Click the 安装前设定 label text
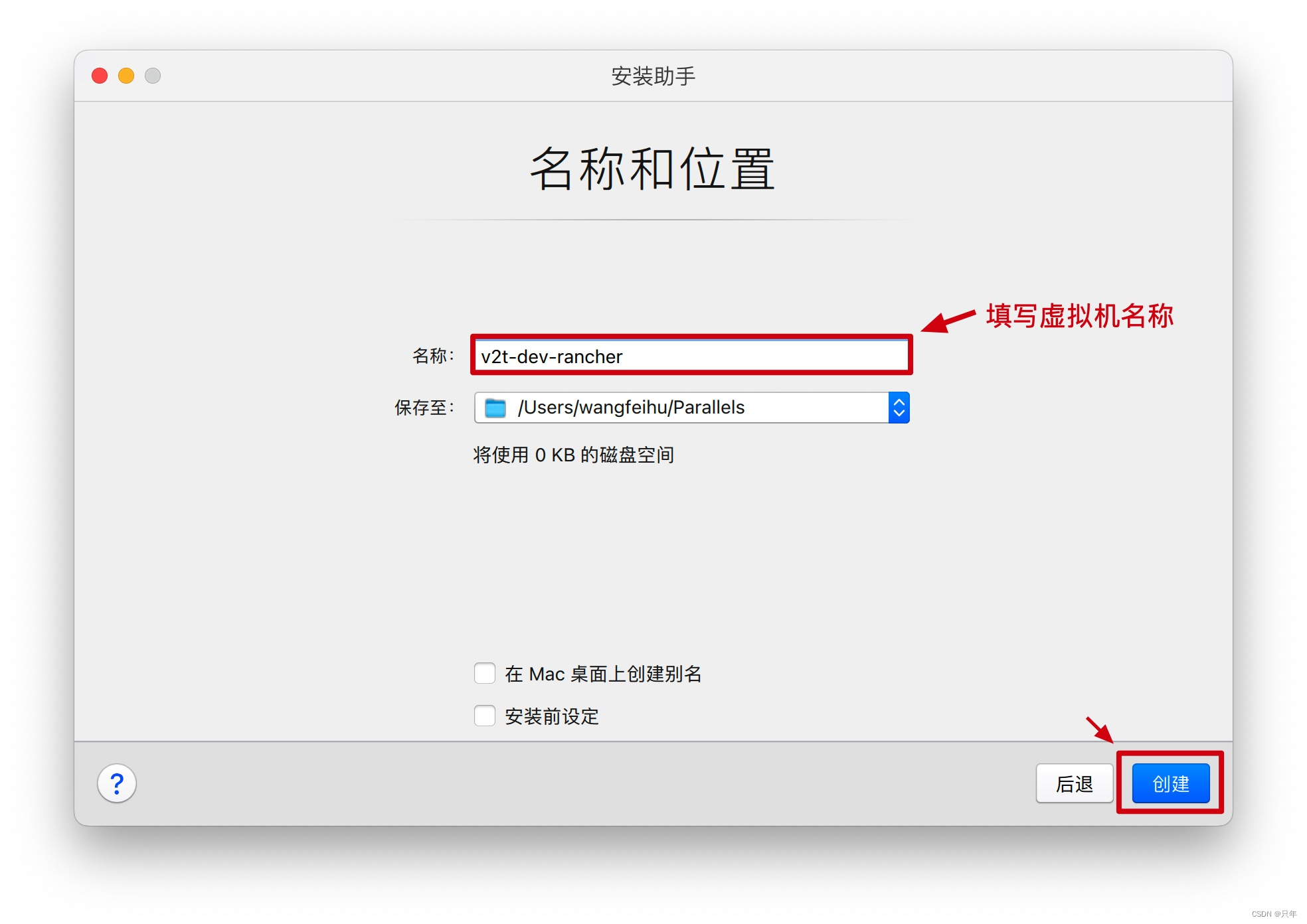The height and width of the screenshot is (924, 1307). point(552,716)
